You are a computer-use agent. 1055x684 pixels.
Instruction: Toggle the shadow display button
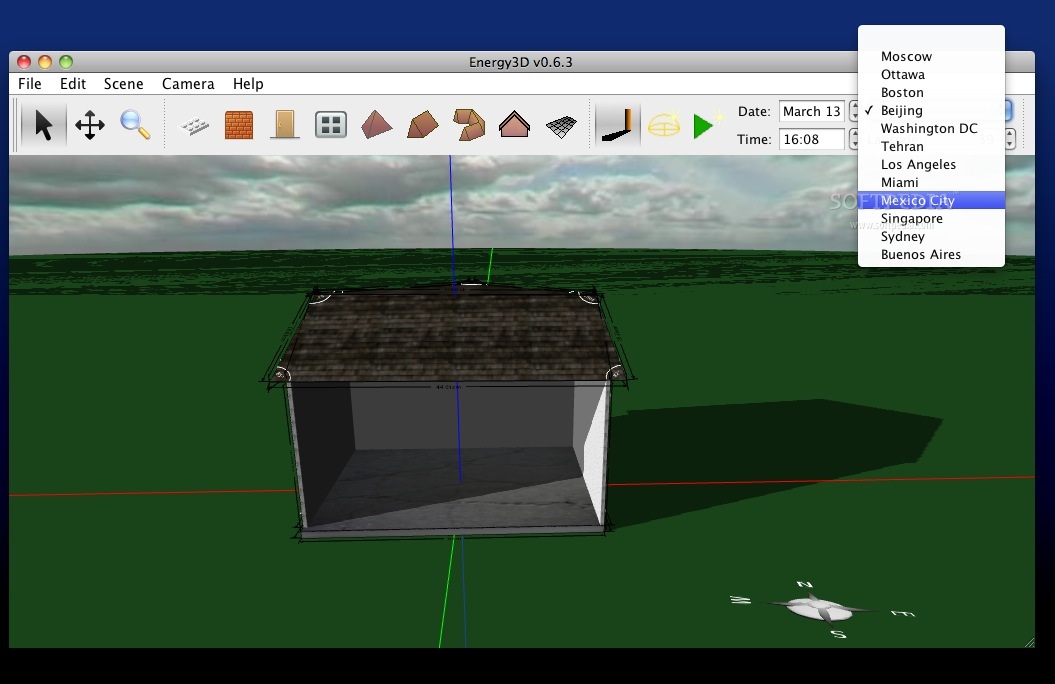pos(617,125)
